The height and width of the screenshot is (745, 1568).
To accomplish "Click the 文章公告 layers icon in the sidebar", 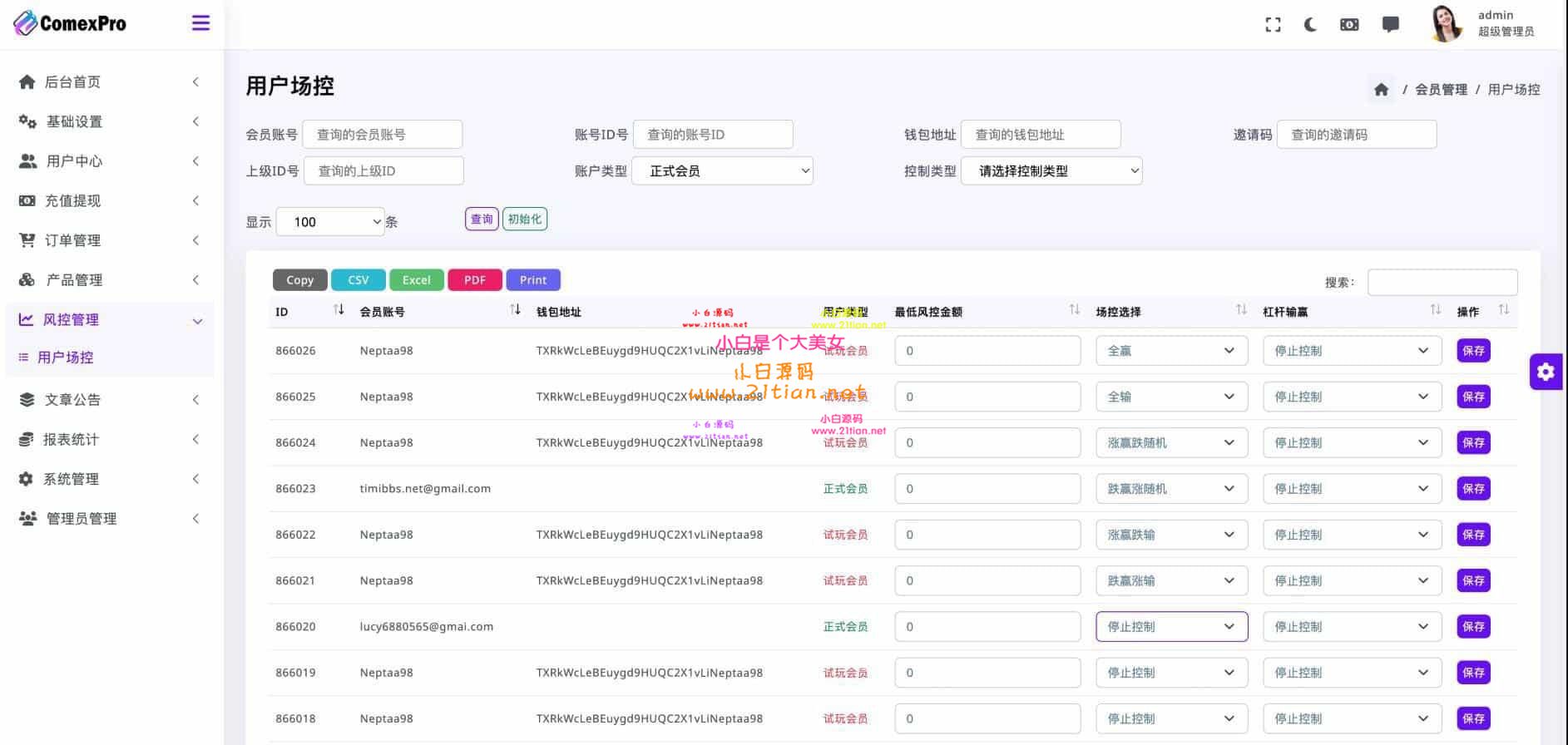I will [x=27, y=399].
